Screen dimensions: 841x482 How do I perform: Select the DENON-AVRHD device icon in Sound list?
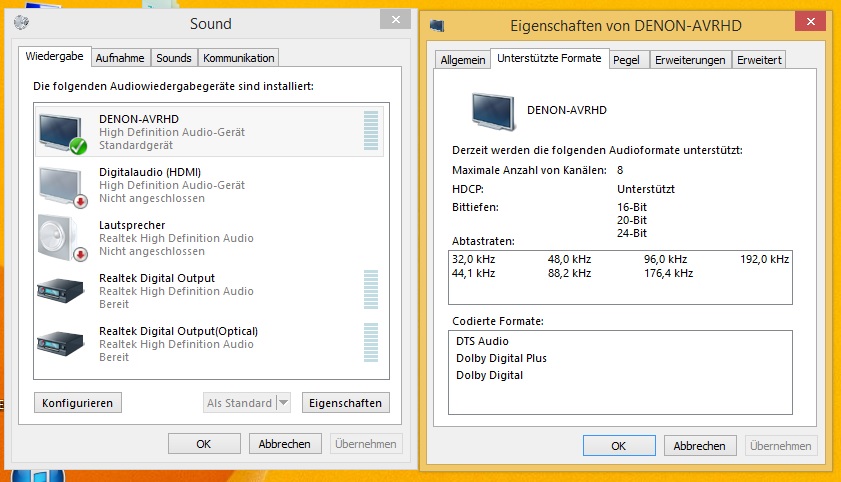62,133
